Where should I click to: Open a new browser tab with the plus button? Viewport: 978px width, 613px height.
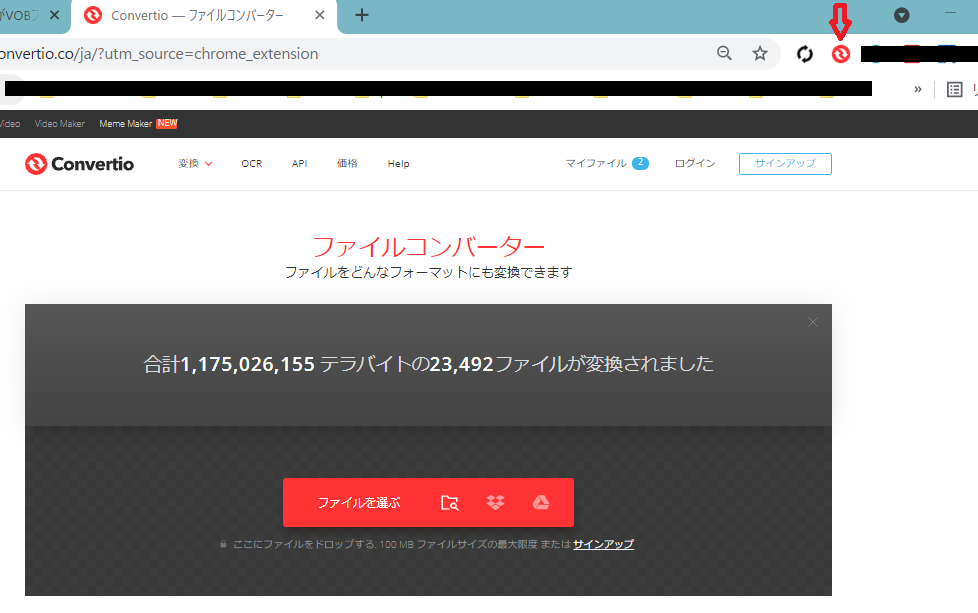(362, 15)
